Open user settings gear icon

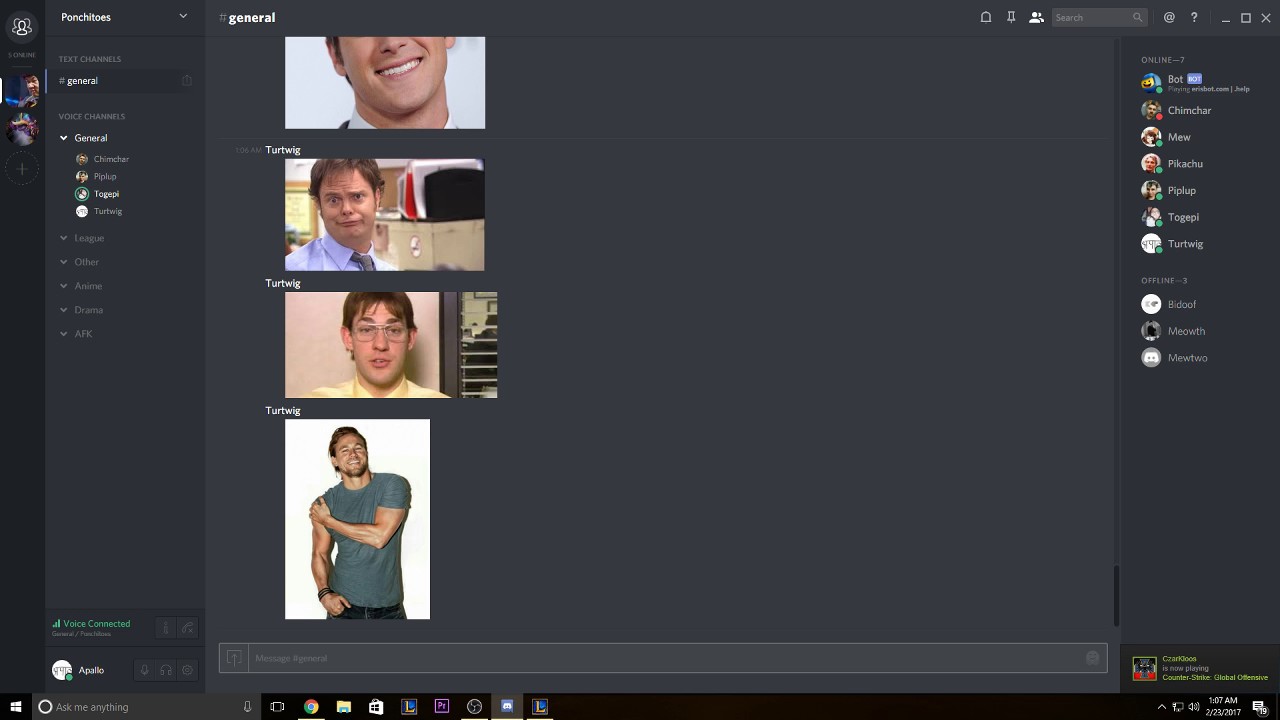coord(187,670)
